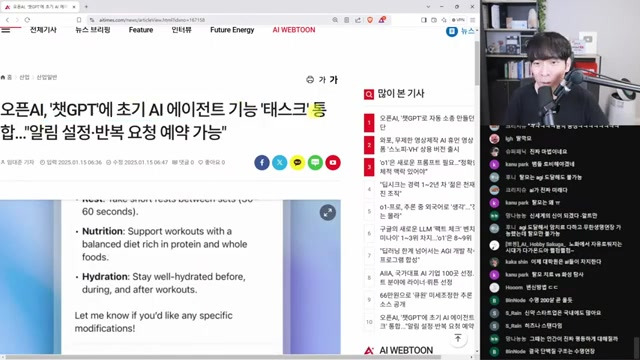This screenshot has width=640, height=360.
Task: Open a new browser tab with plus
Action: [x=86, y=7]
